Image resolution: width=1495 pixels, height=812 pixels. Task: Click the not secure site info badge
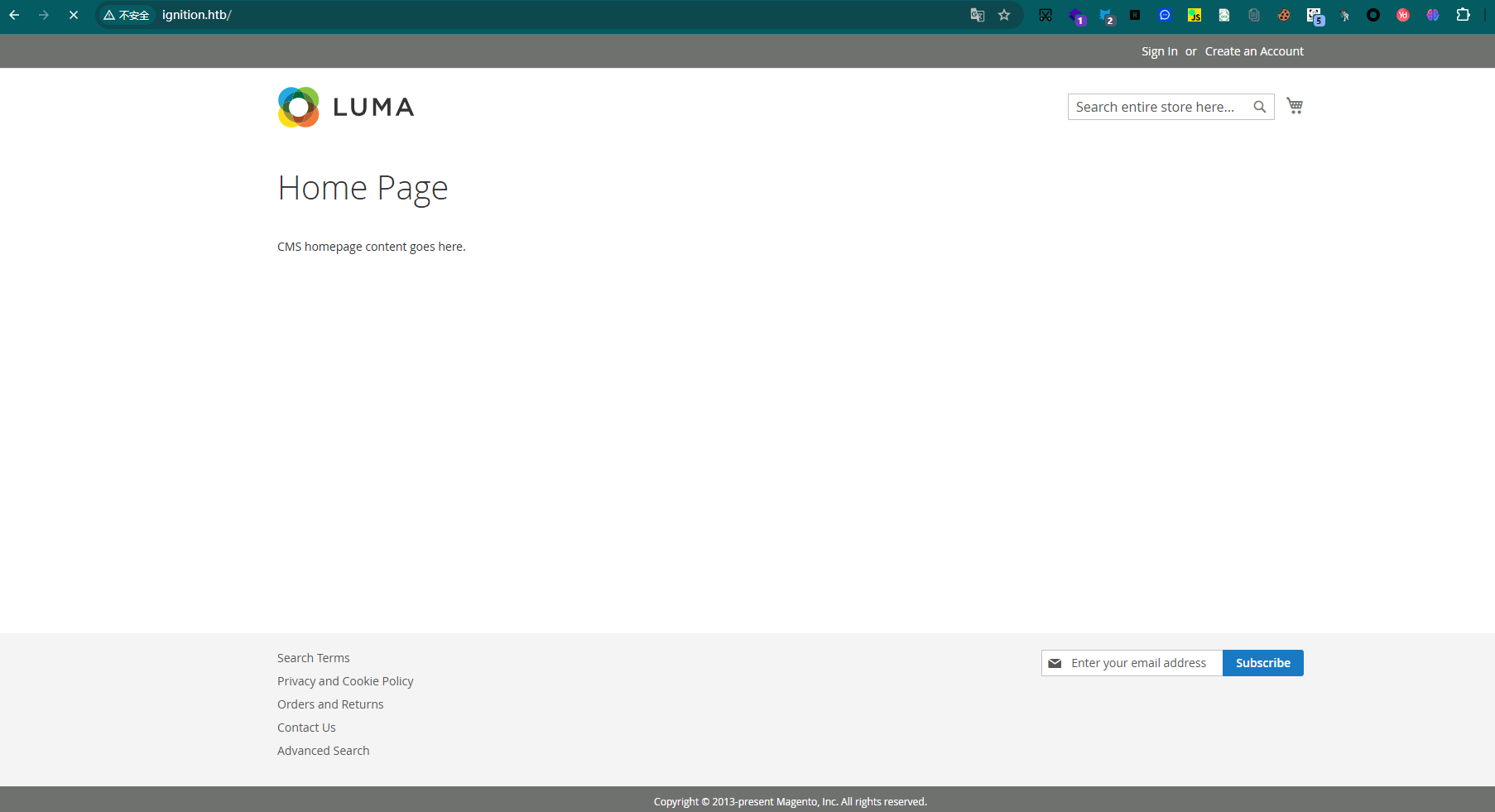[127, 15]
